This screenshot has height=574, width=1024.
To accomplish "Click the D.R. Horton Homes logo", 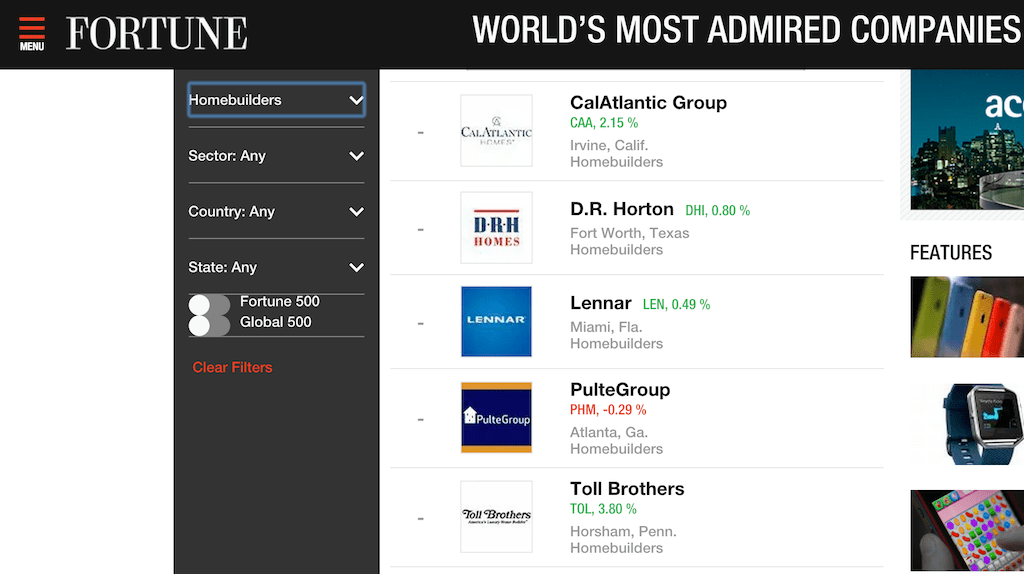I will 496,228.
